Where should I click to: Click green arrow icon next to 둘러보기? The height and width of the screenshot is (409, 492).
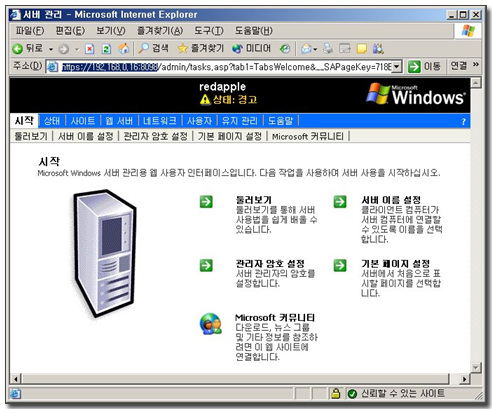(x=206, y=202)
